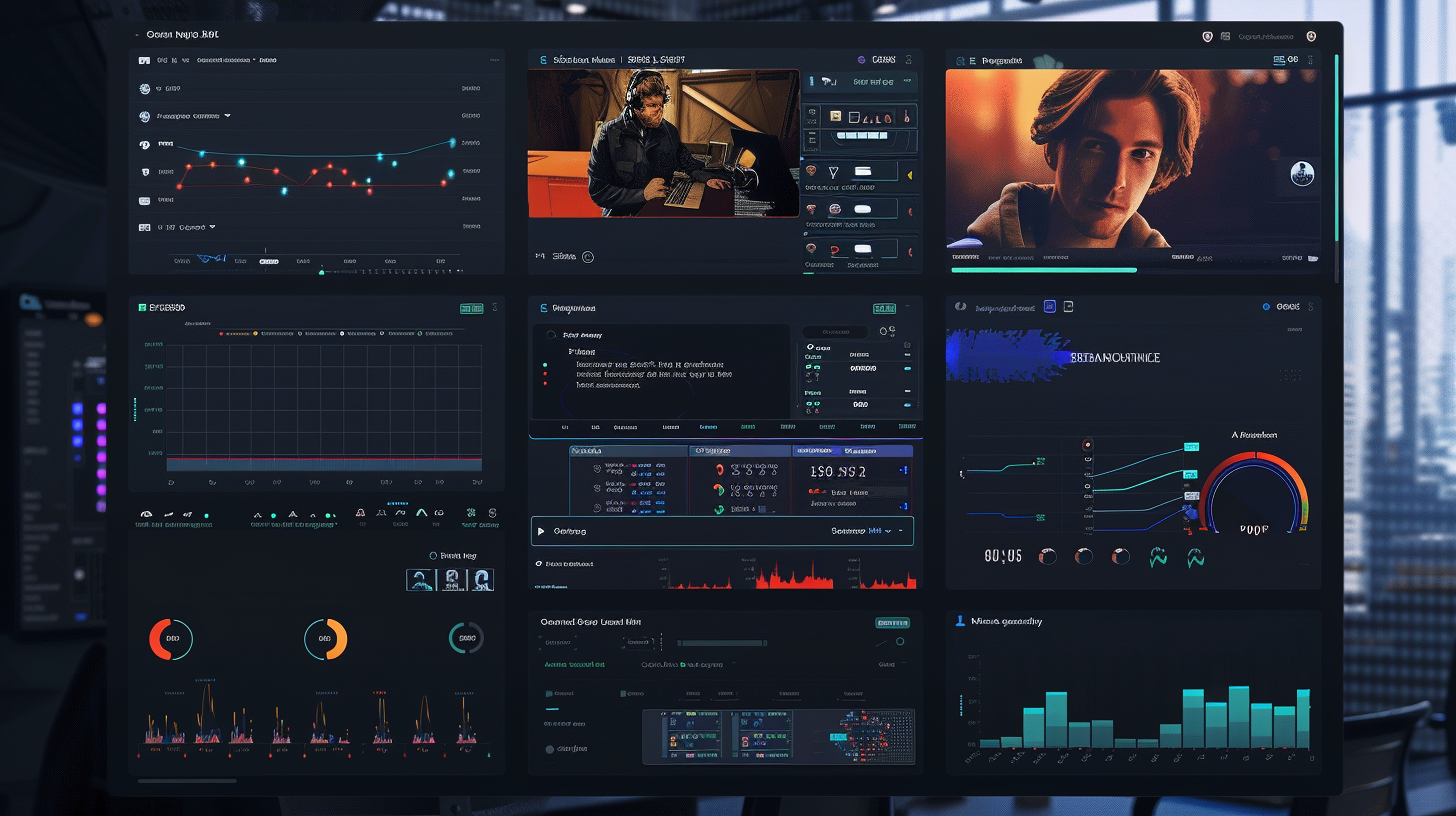This screenshot has width=1456, height=816.
Task: Click the red donut chart indicator
Action: pos(171,639)
